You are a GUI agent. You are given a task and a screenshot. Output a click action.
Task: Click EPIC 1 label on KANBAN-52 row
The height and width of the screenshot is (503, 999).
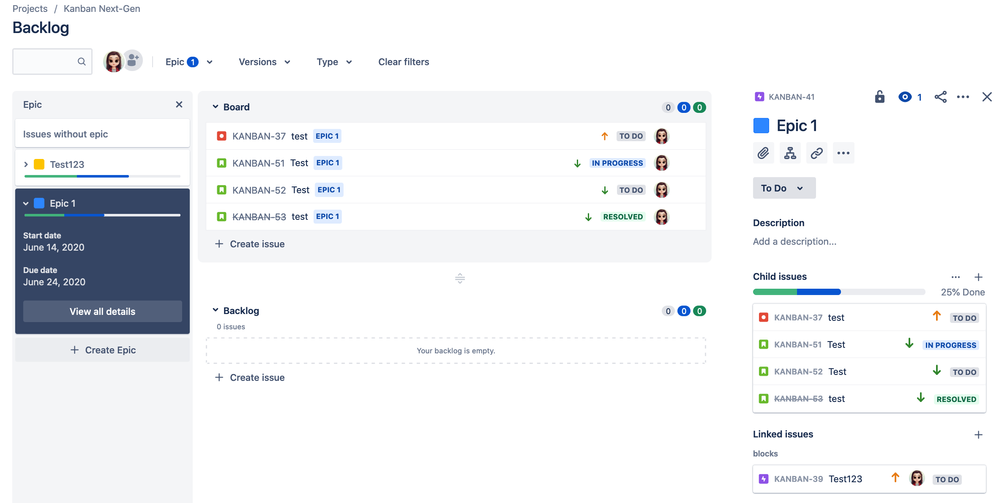[329, 190]
